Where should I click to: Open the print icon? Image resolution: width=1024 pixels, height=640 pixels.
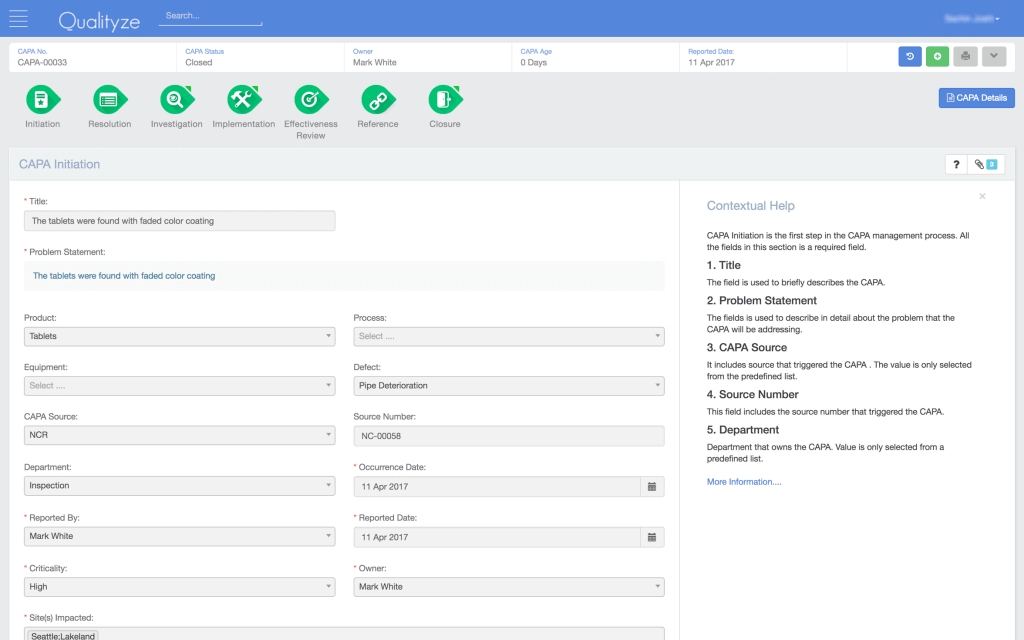[x=965, y=56]
